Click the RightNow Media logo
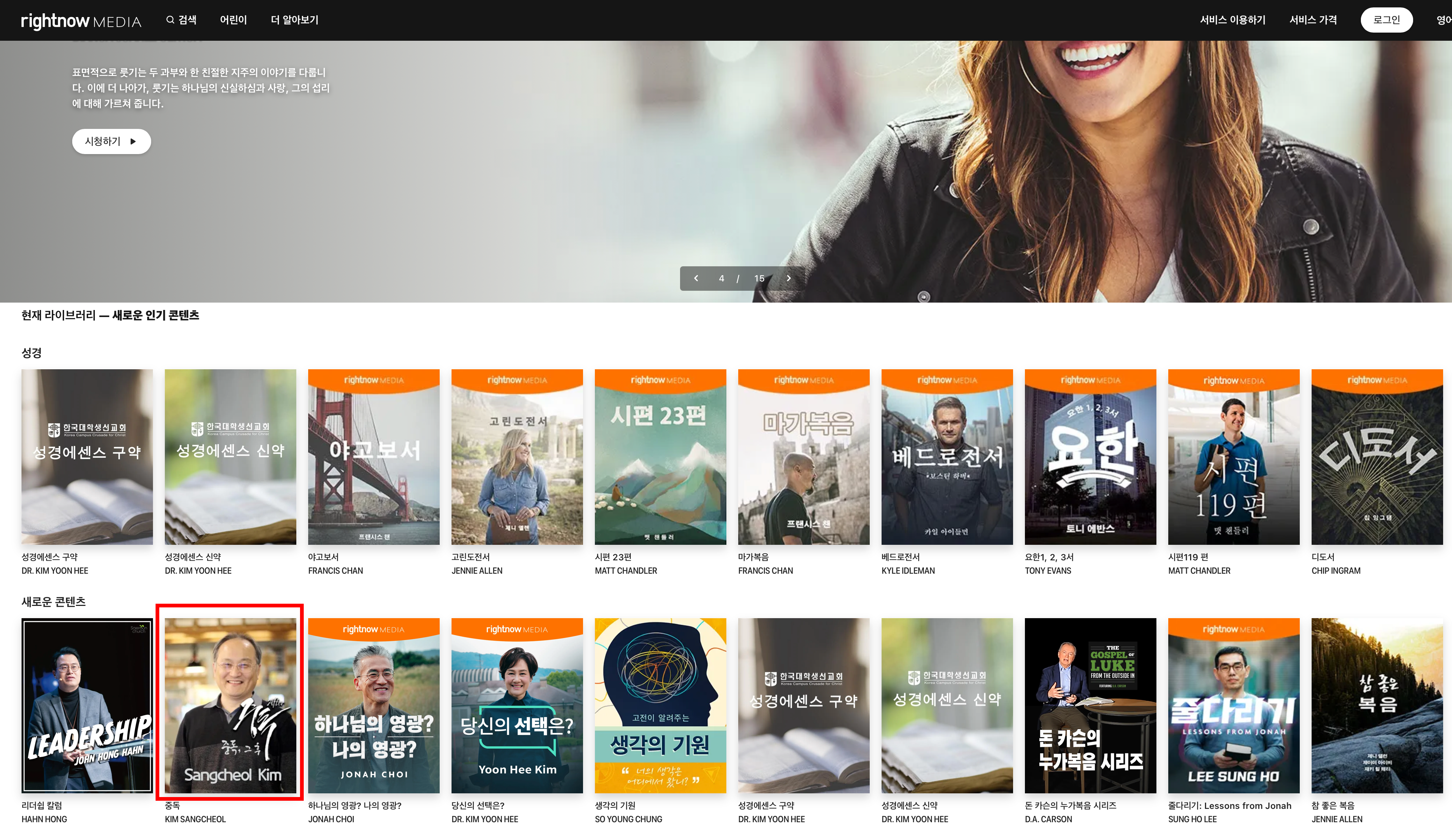Screen dimensions: 1452x840 [x=81, y=21]
